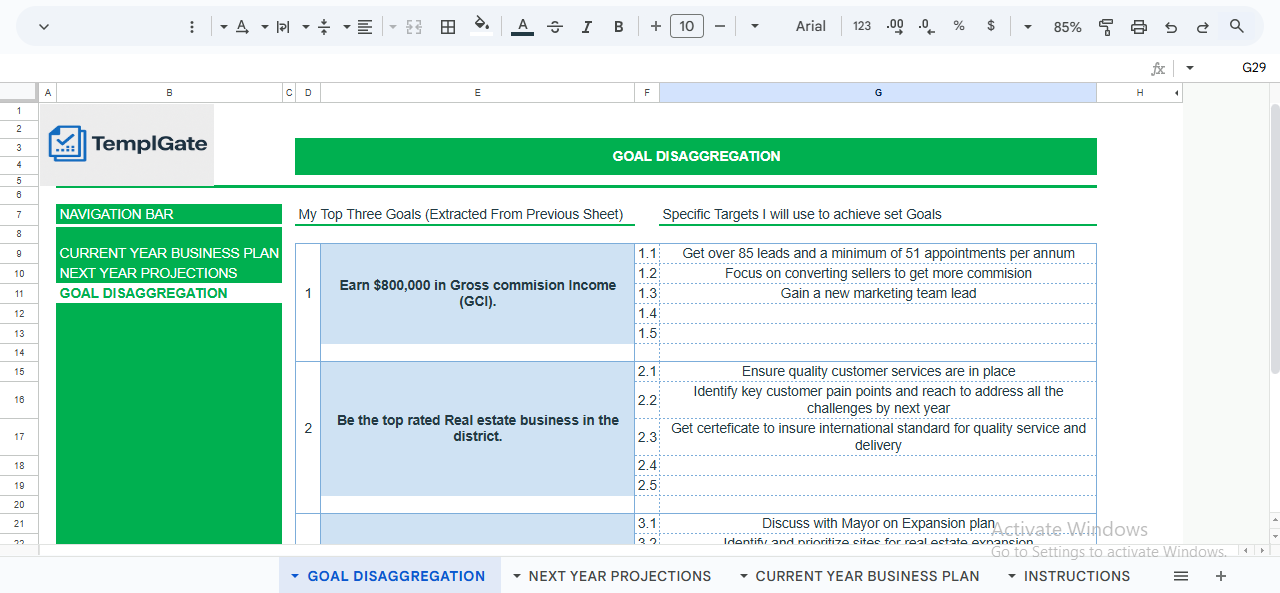Click the vertical align icon

(x=324, y=27)
